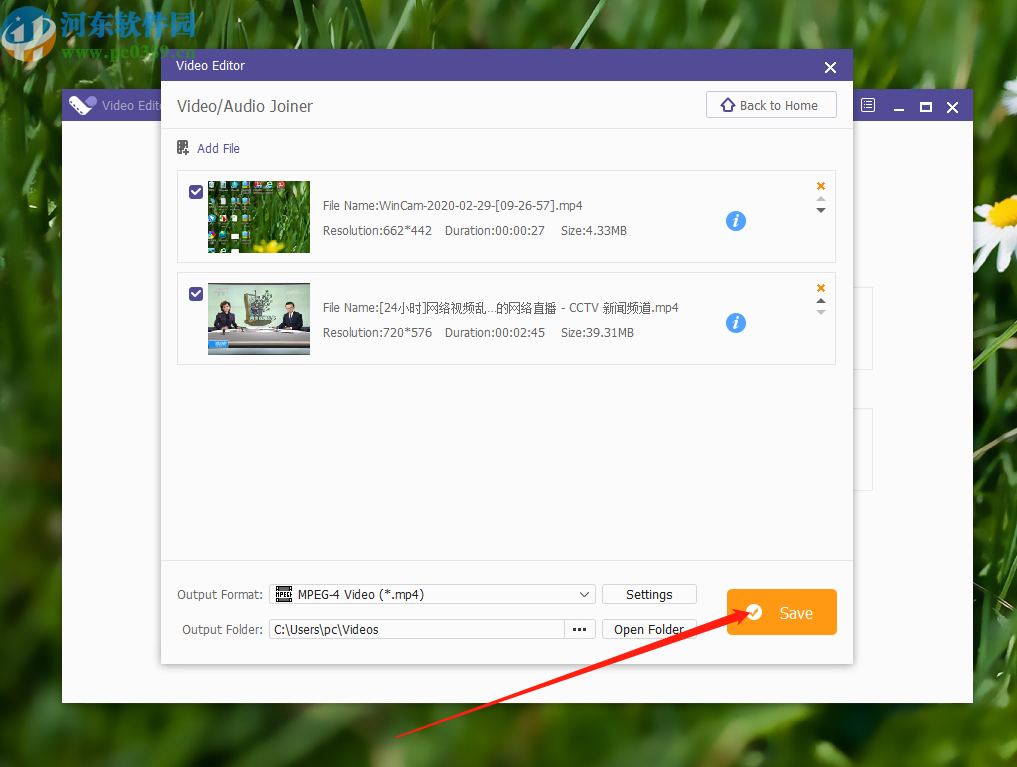Viewport: 1017px width, 767px height.
Task: Click the Video Editor heart logo
Action: click(81, 105)
